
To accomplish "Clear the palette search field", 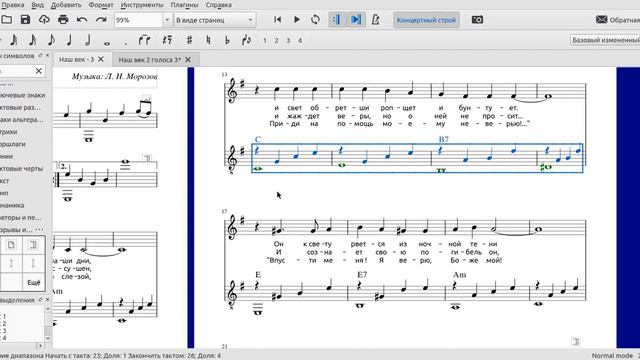I will click(x=38, y=71).
